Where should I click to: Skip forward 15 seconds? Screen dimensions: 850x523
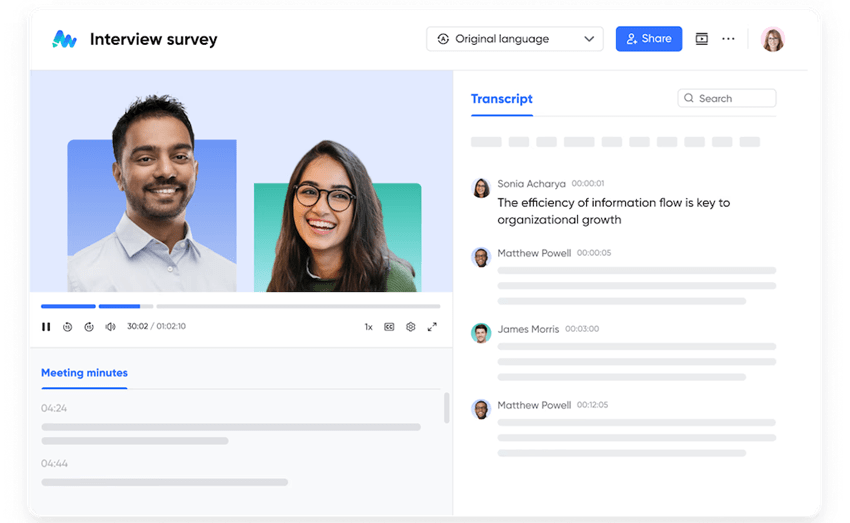pyautogui.click(x=89, y=327)
